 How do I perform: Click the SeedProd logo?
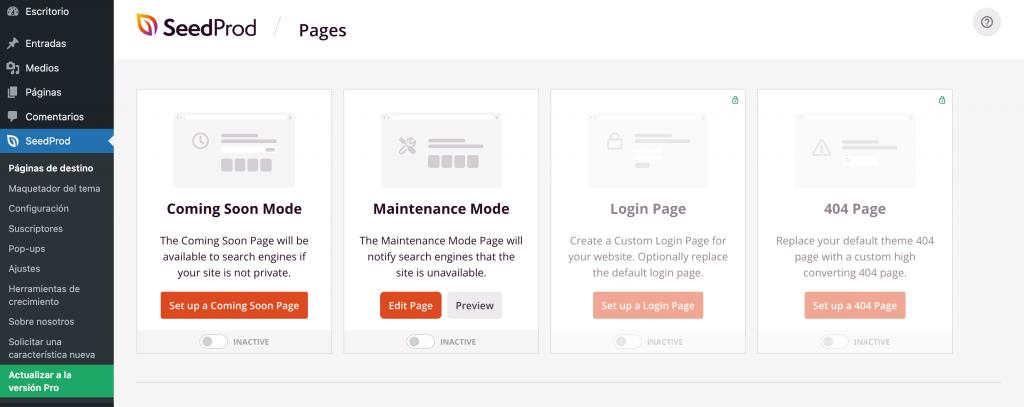[196, 27]
